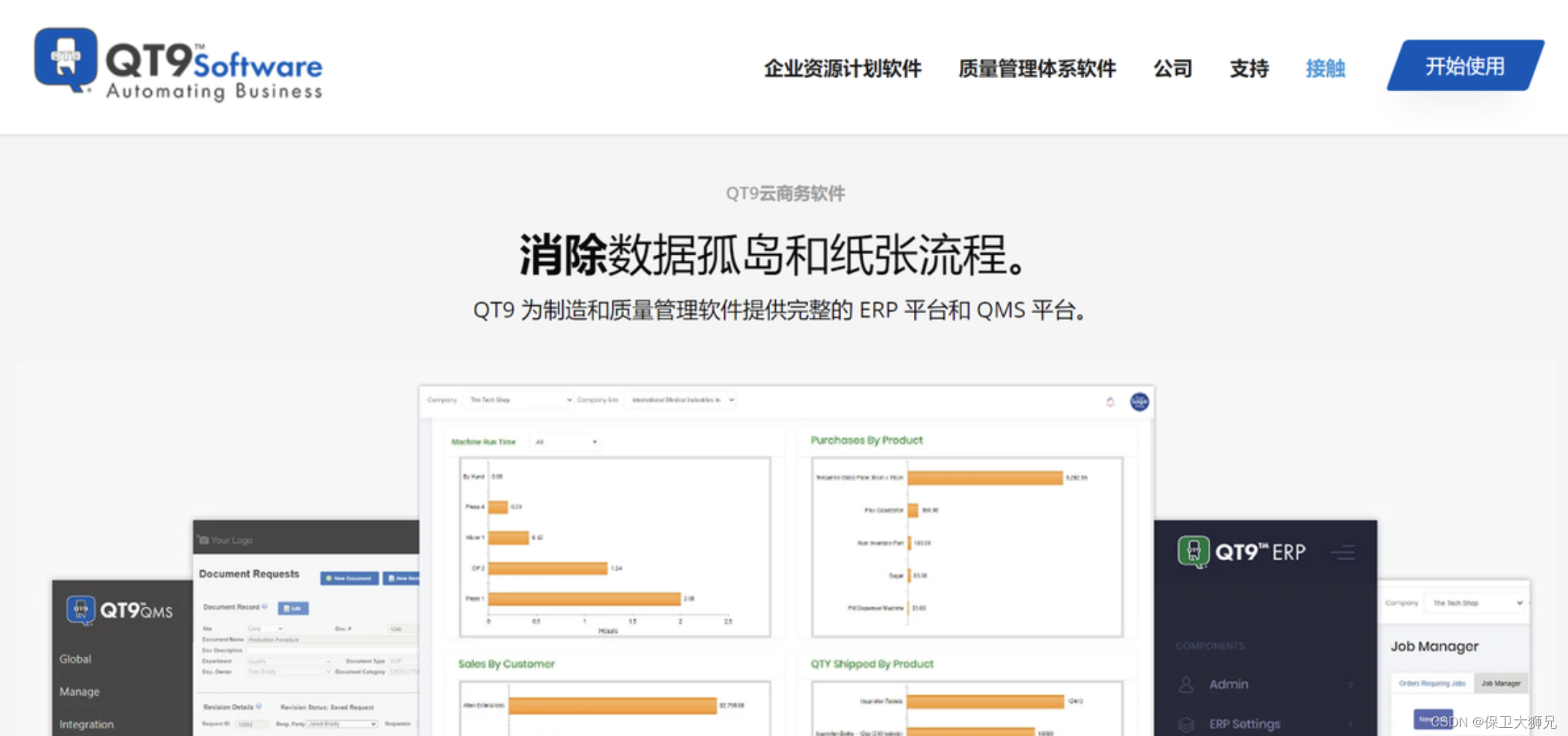
Task: Click the New Document button
Action: tap(349, 578)
